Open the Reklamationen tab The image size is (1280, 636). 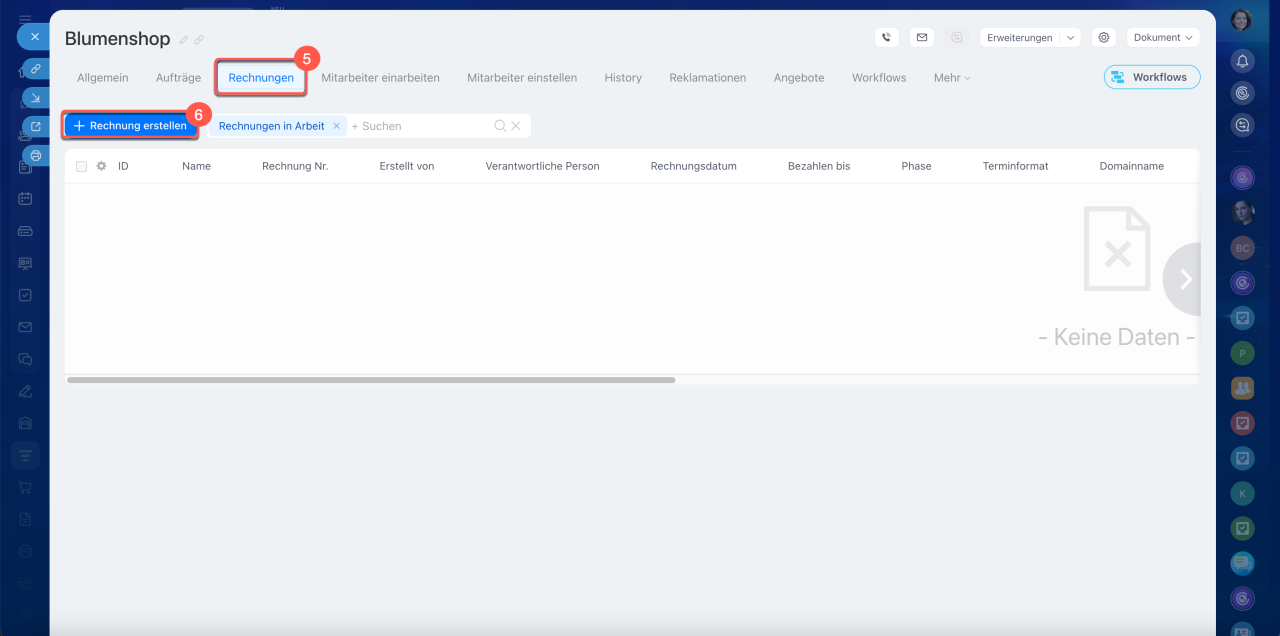[x=707, y=77]
